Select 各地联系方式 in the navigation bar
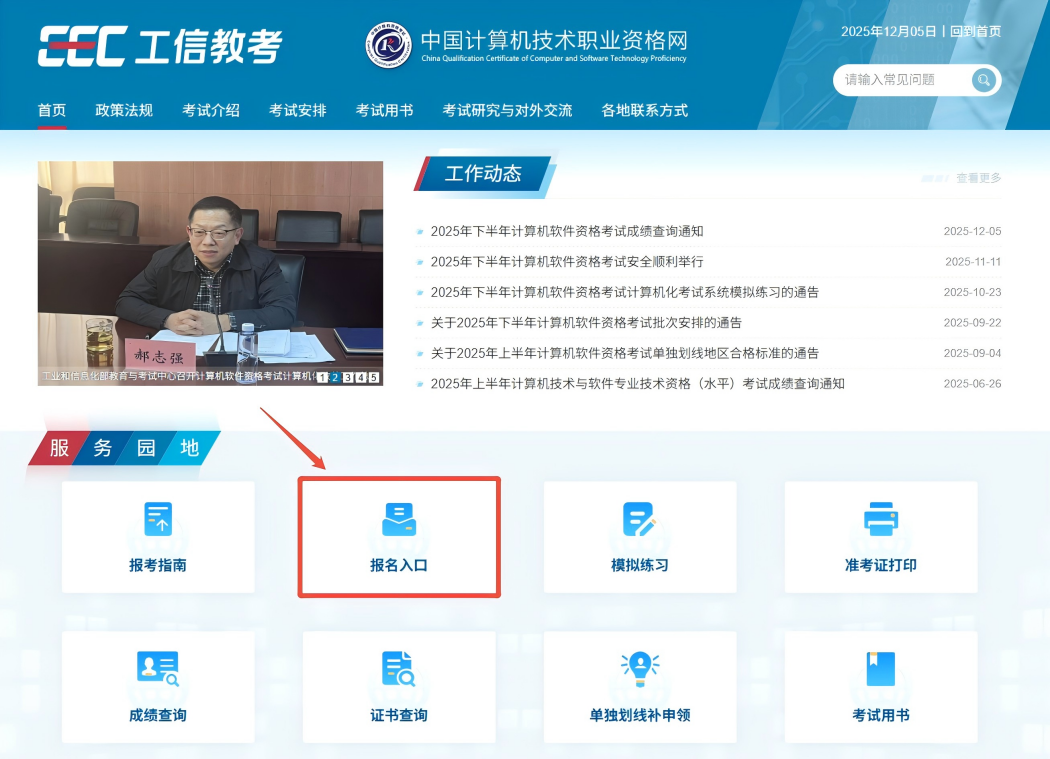The width and height of the screenshot is (1050, 759). pos(644,110)
